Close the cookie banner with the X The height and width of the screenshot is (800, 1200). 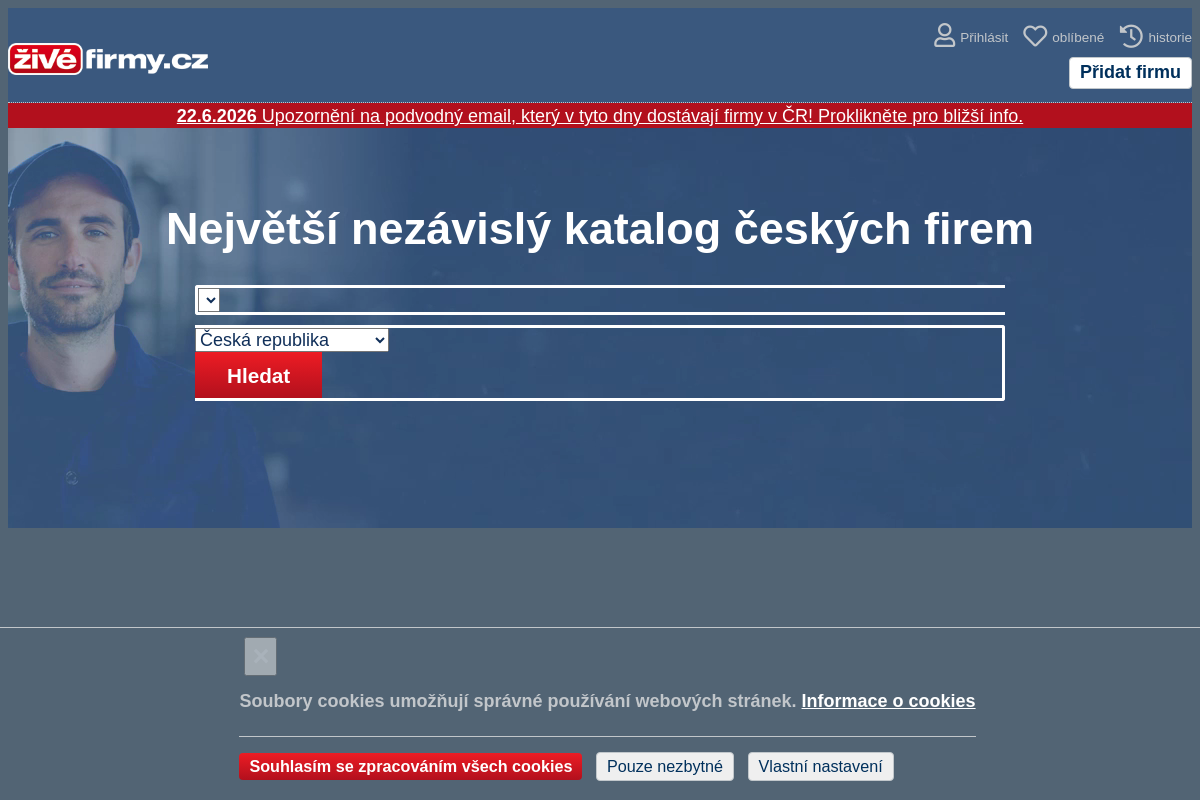pos(260,656)
